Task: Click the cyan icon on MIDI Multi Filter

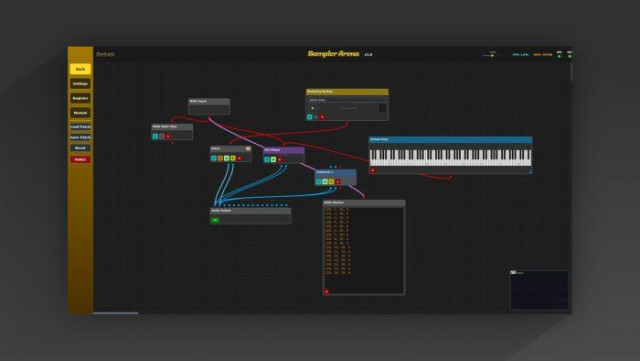Action: click(155, 136)
